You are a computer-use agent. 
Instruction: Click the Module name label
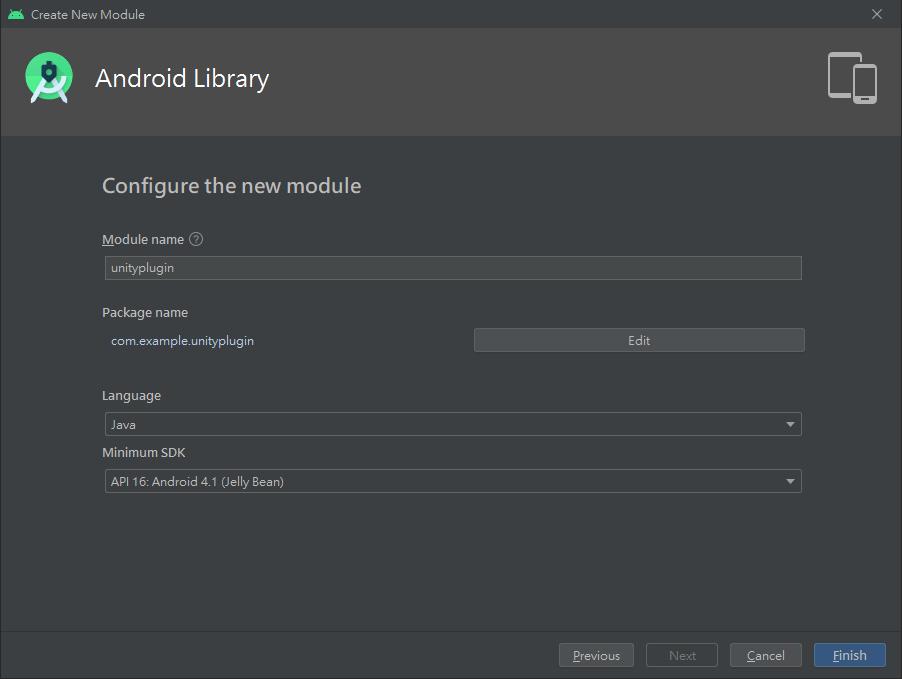(x=143, y=239)
